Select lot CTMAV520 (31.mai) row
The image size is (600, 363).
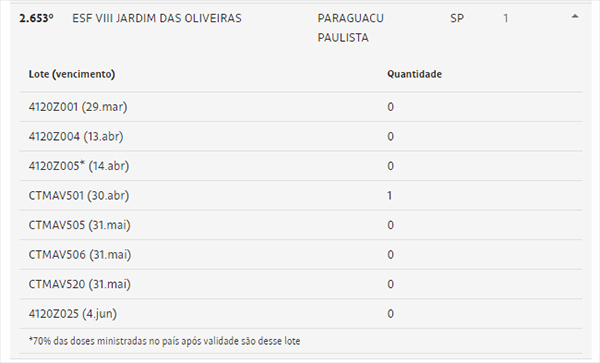(301, 284)
